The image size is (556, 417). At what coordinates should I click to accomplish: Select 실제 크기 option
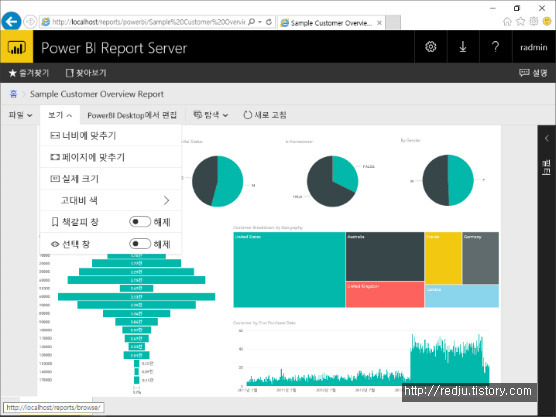pos(111,179)
